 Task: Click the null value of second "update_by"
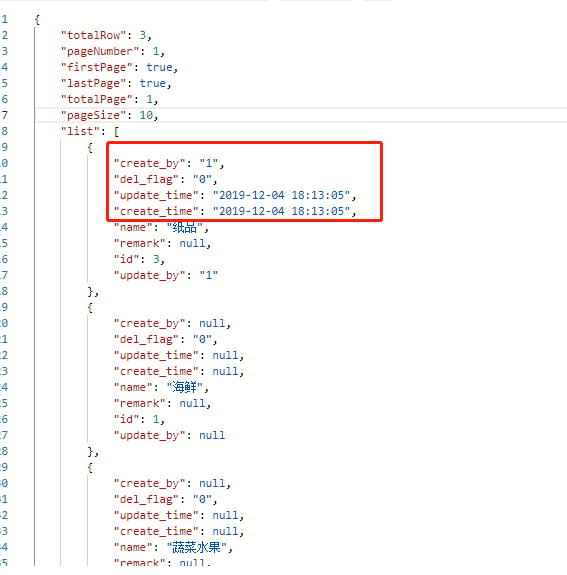pos(212,435)
